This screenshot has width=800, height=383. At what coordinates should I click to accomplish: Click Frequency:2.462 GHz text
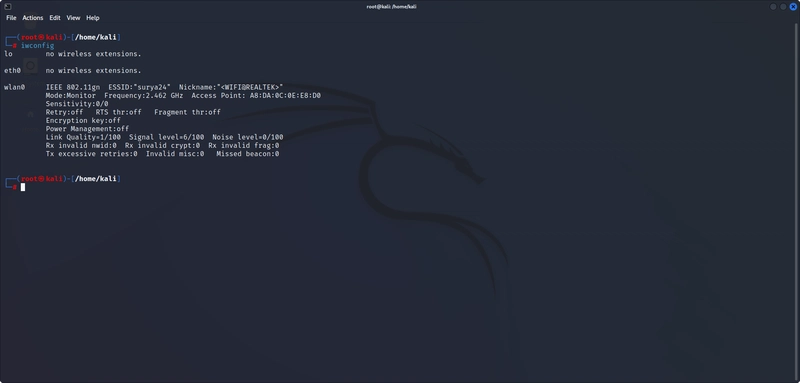click(x=143, y=95)
